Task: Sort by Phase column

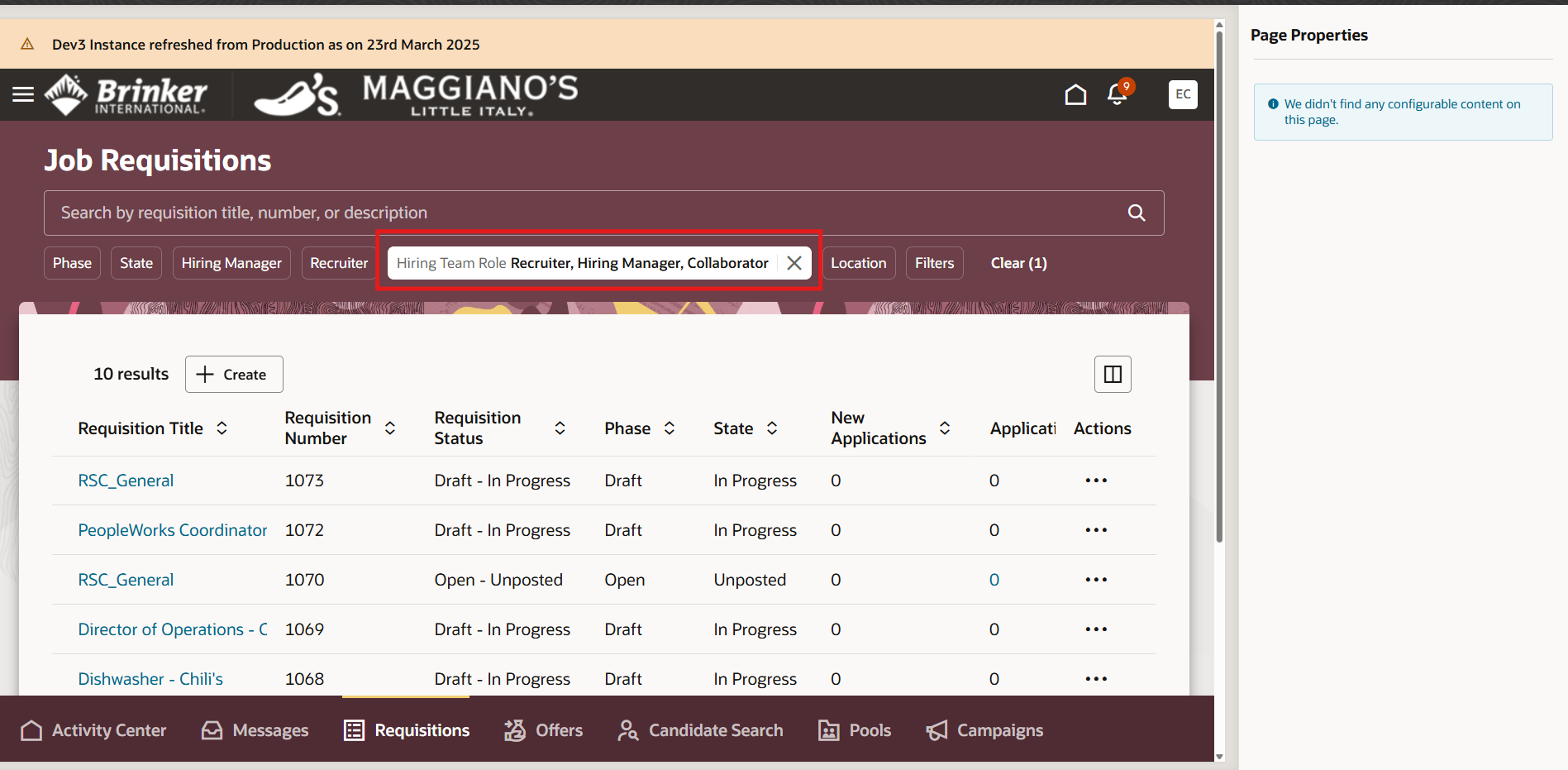Action: (x=670, y=428)
